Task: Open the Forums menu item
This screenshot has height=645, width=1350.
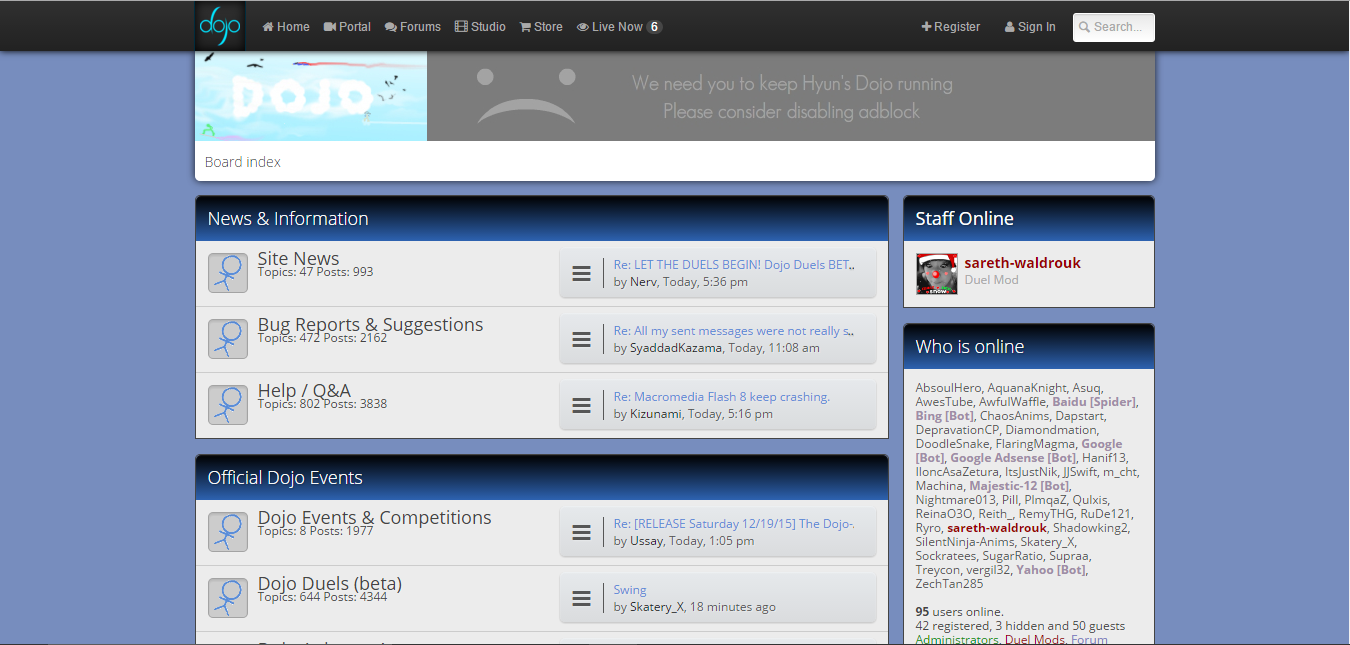Action: 413,27
